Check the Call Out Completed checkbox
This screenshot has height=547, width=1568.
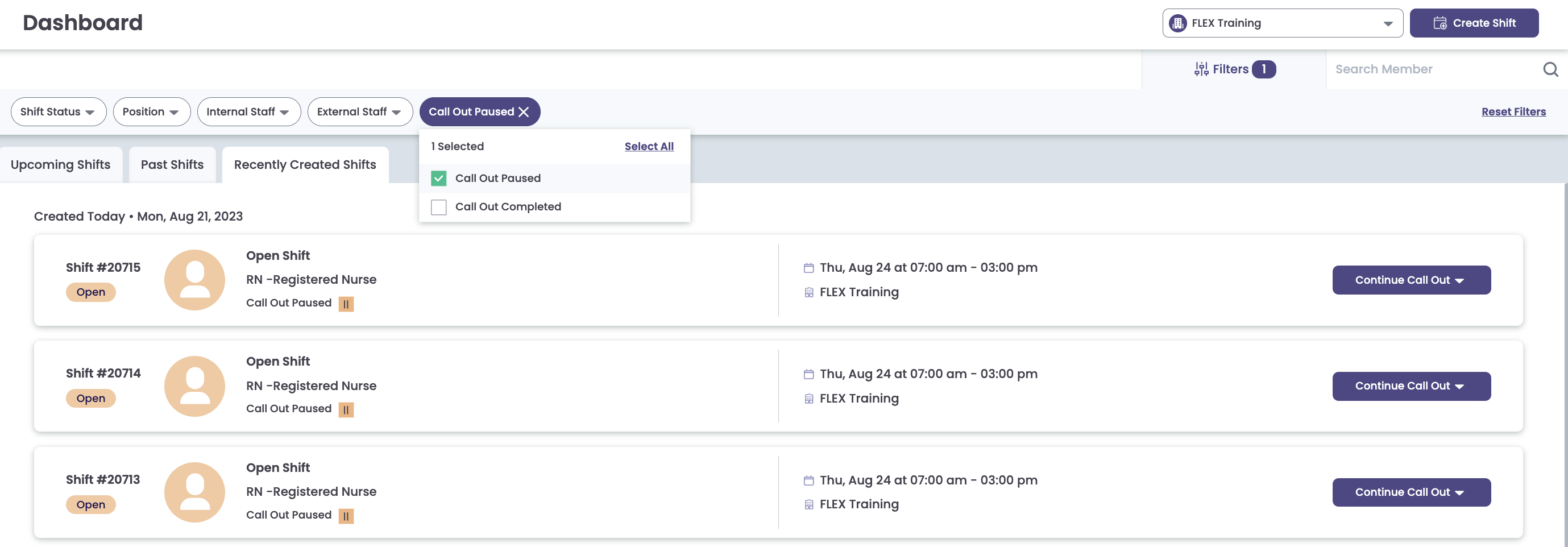pos(438,207)
